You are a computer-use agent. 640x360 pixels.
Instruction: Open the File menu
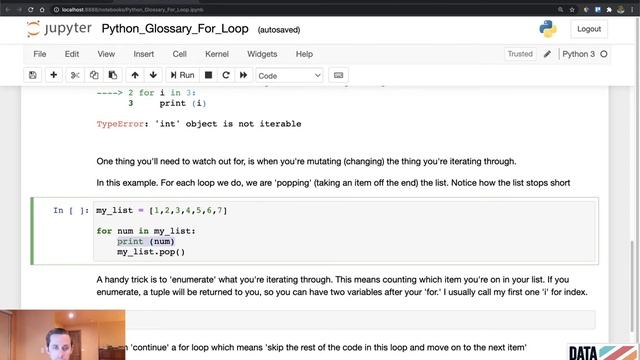pos(40,54)
